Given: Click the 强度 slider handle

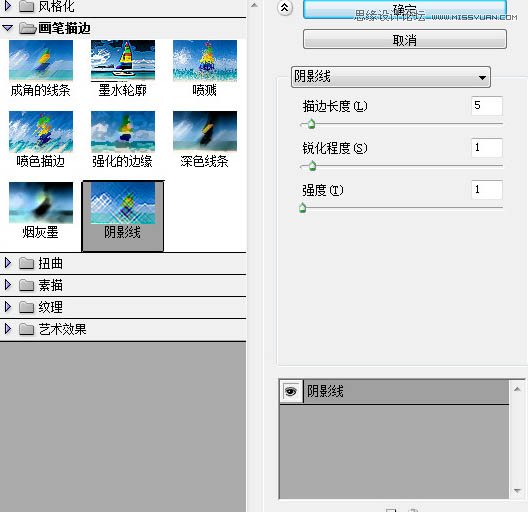Looking at the screenshot, I should [302, 208].
